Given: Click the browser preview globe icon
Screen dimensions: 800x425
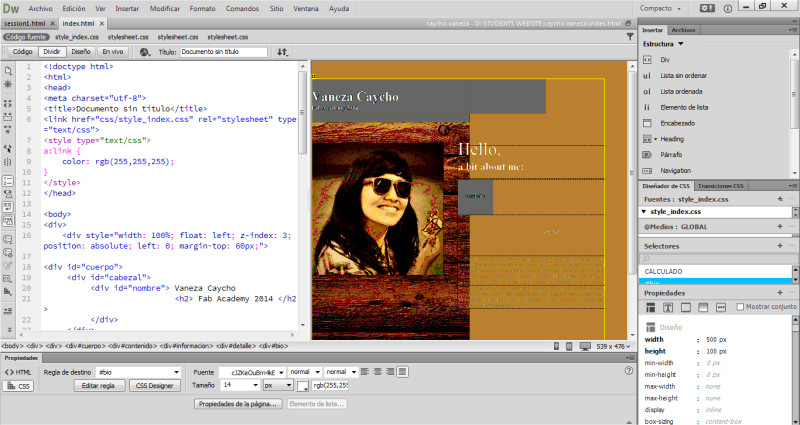Looking at the screenshot, I should click(145, 51).
